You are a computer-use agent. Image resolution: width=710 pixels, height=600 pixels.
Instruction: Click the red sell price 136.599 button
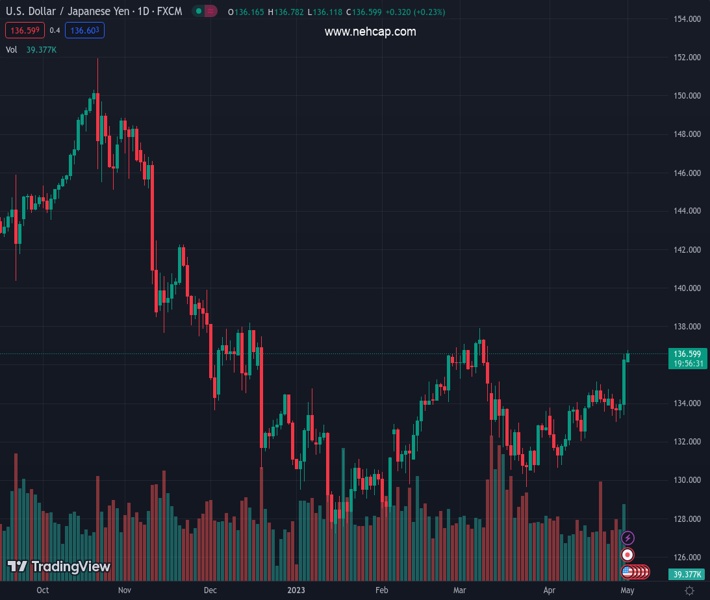pyautogui.click(x=23, y=30)
